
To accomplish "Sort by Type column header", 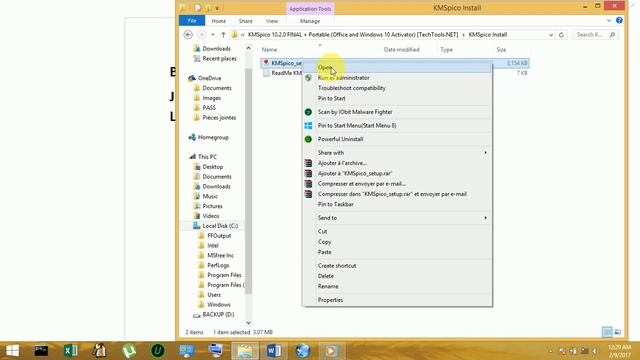I will coord(447,49).
